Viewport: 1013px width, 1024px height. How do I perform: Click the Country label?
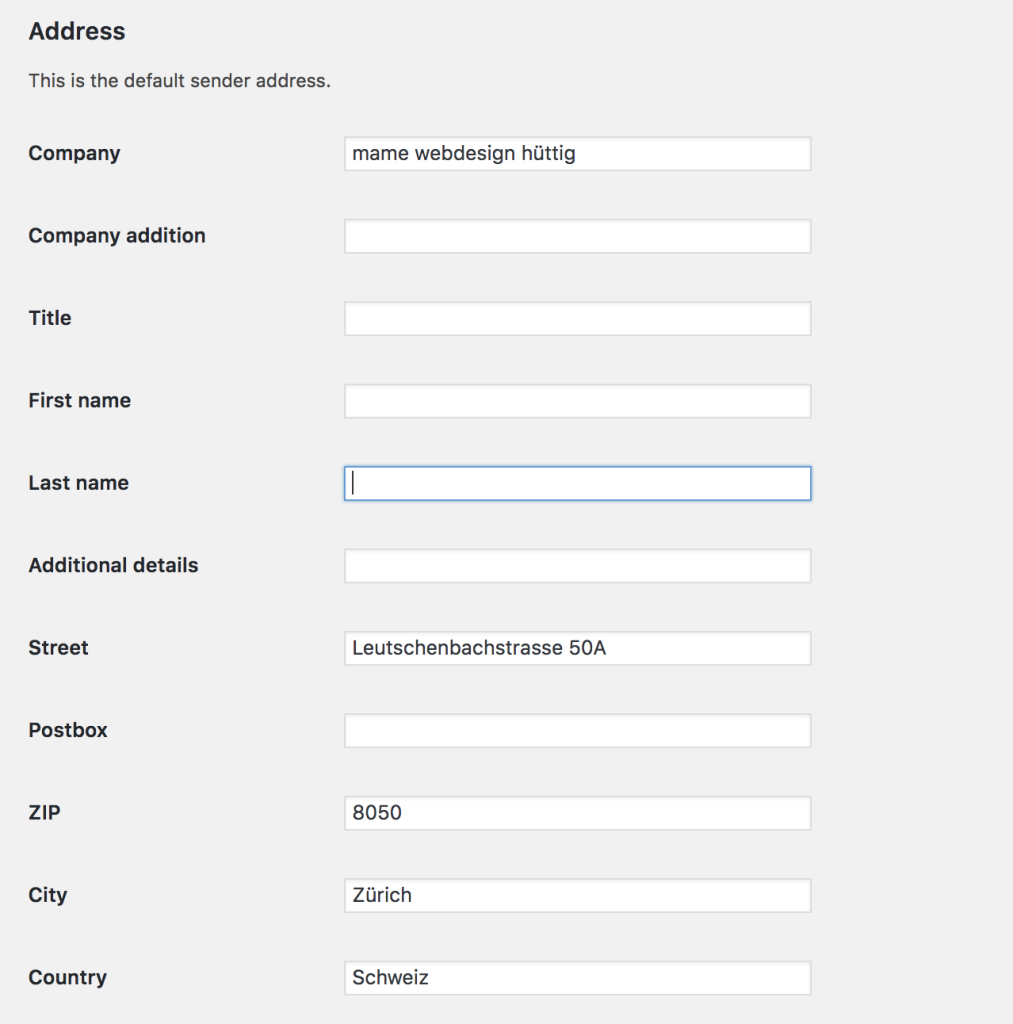pos(67,978)
